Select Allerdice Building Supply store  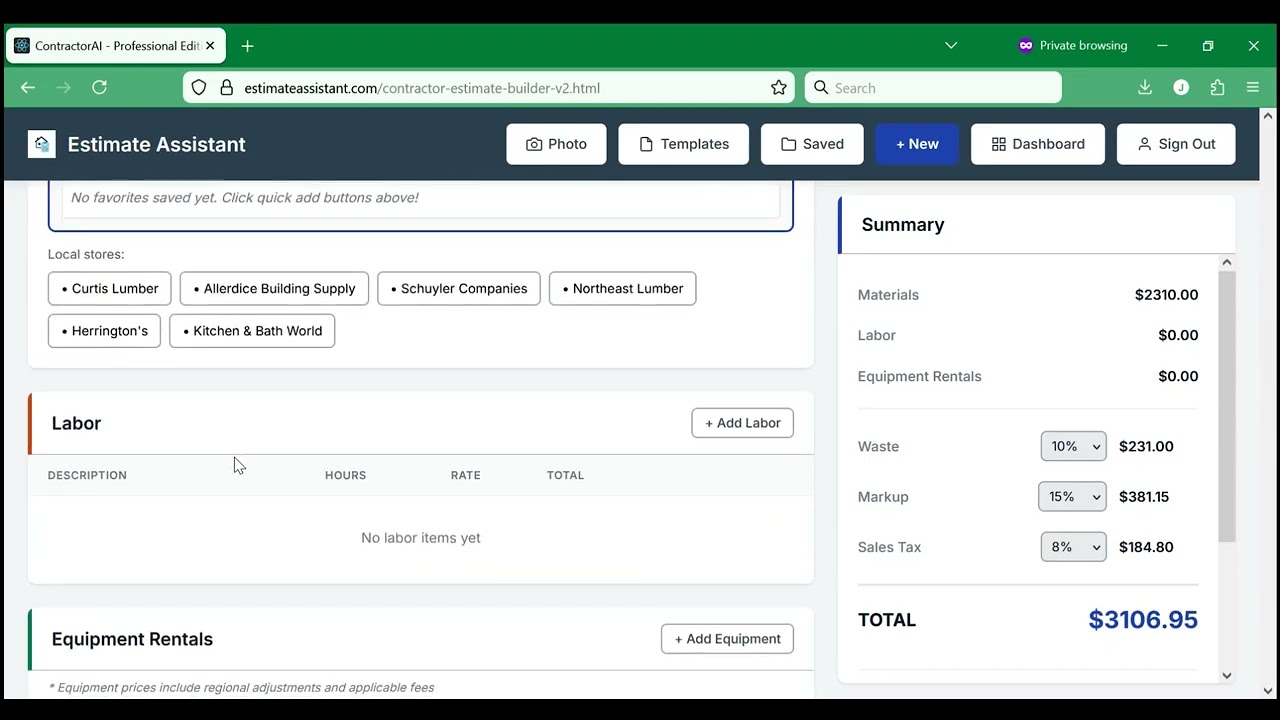274,288
